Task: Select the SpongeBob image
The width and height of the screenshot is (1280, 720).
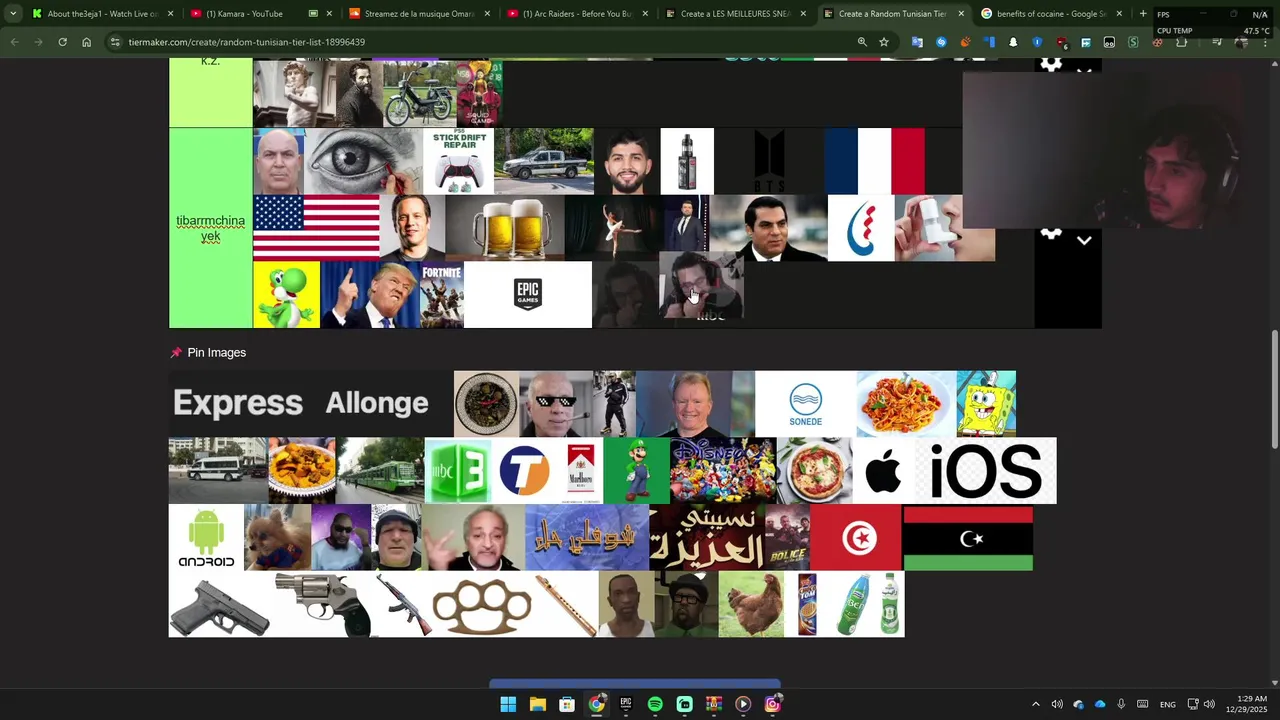Action: tap(986, 404)
